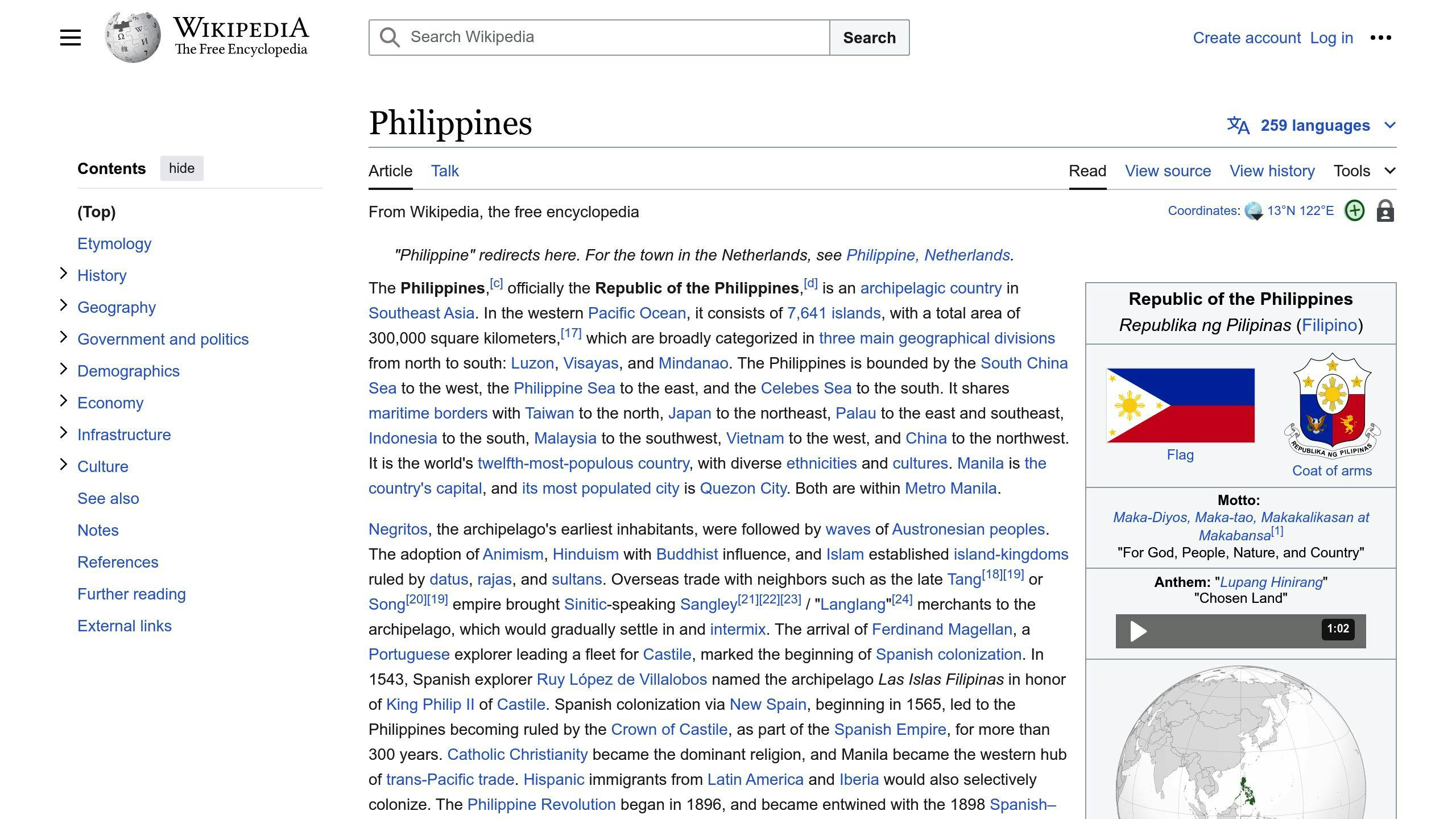Play the Lupang Hinirang anthem audio

pos(1138,631)
